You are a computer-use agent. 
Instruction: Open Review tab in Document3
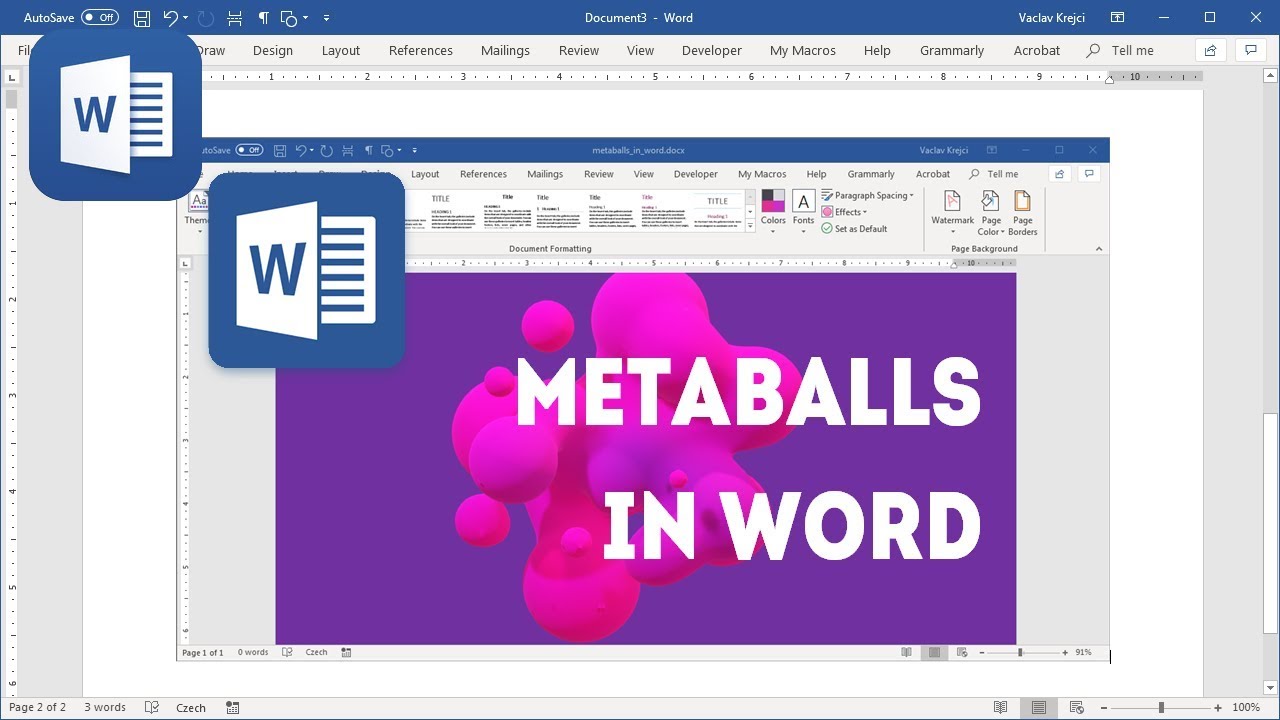click(x=579, y=50)
